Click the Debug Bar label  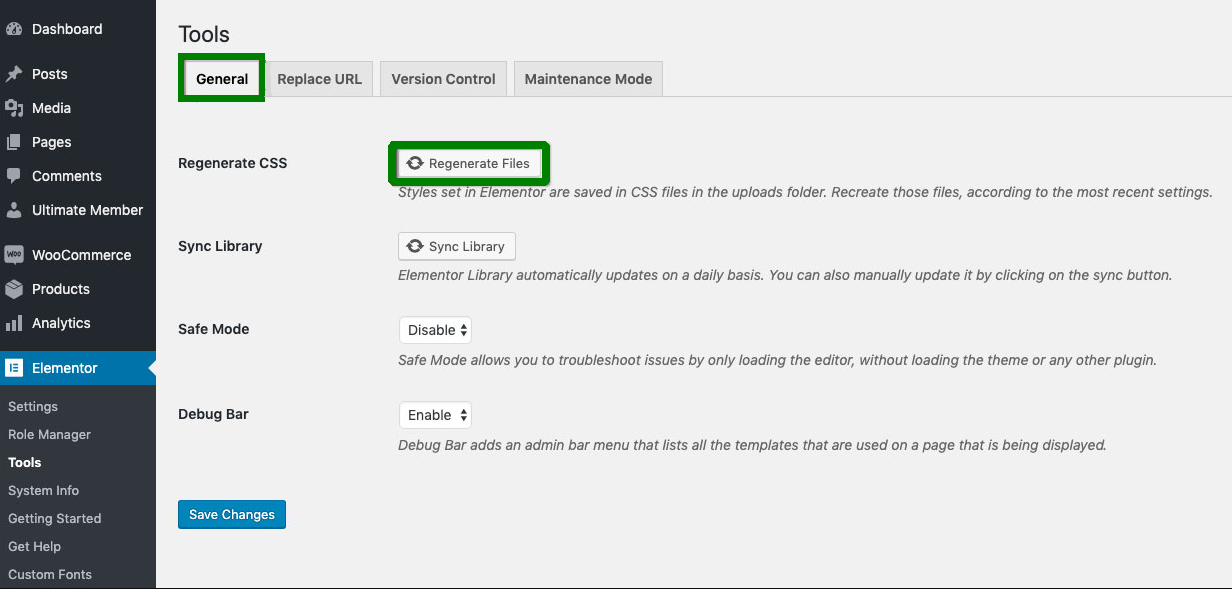(213, 414)
